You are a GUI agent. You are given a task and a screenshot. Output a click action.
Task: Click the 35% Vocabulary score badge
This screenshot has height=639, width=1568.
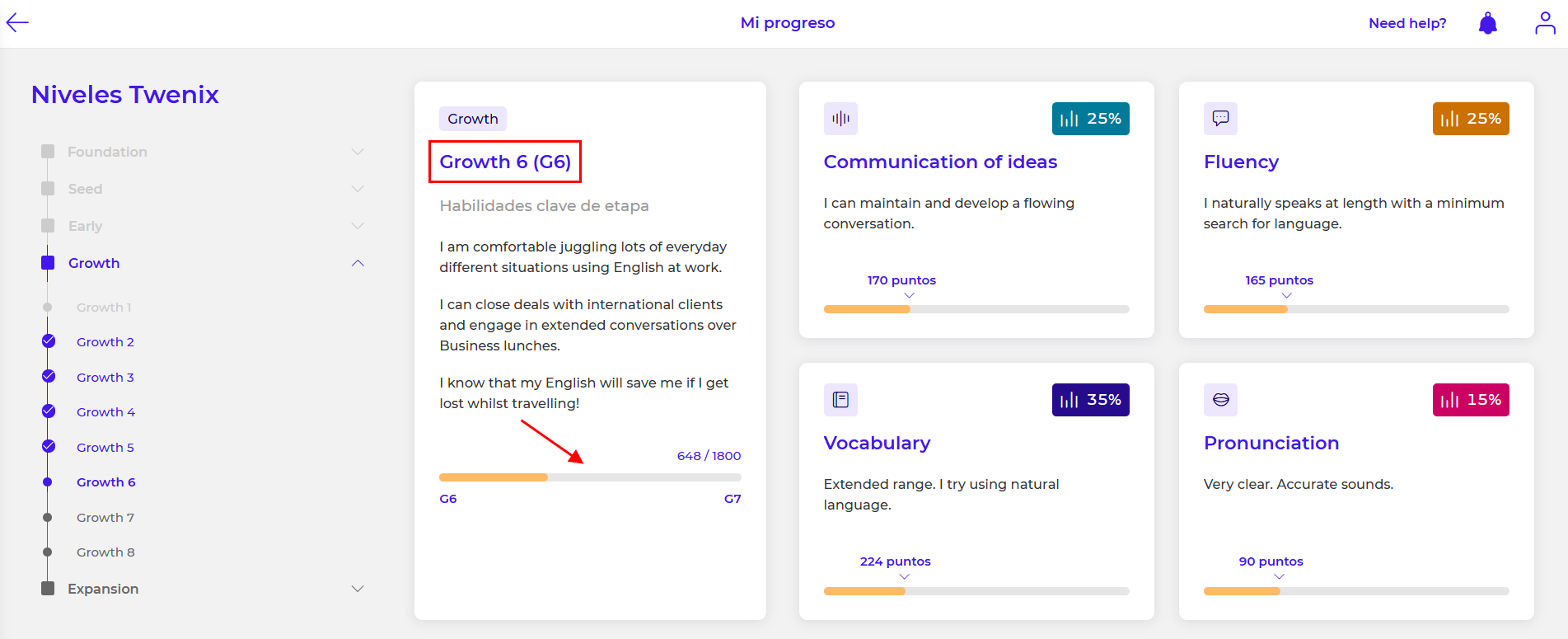click(1090, 400)
